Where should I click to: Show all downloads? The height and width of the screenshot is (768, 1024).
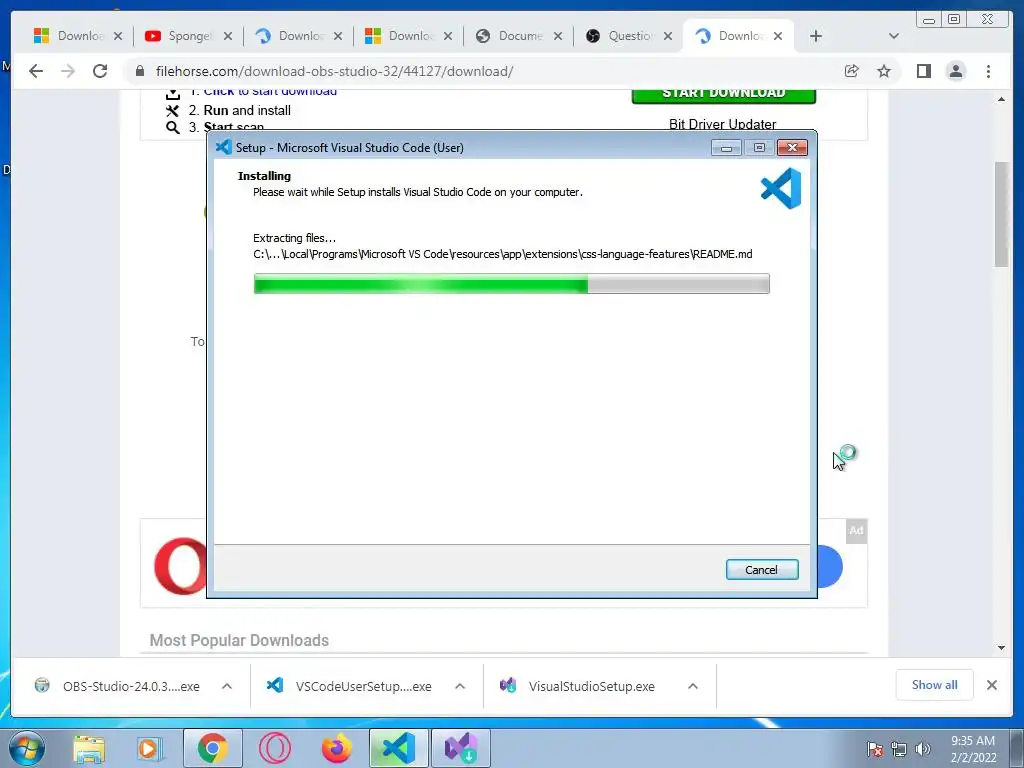coord(935,685)
